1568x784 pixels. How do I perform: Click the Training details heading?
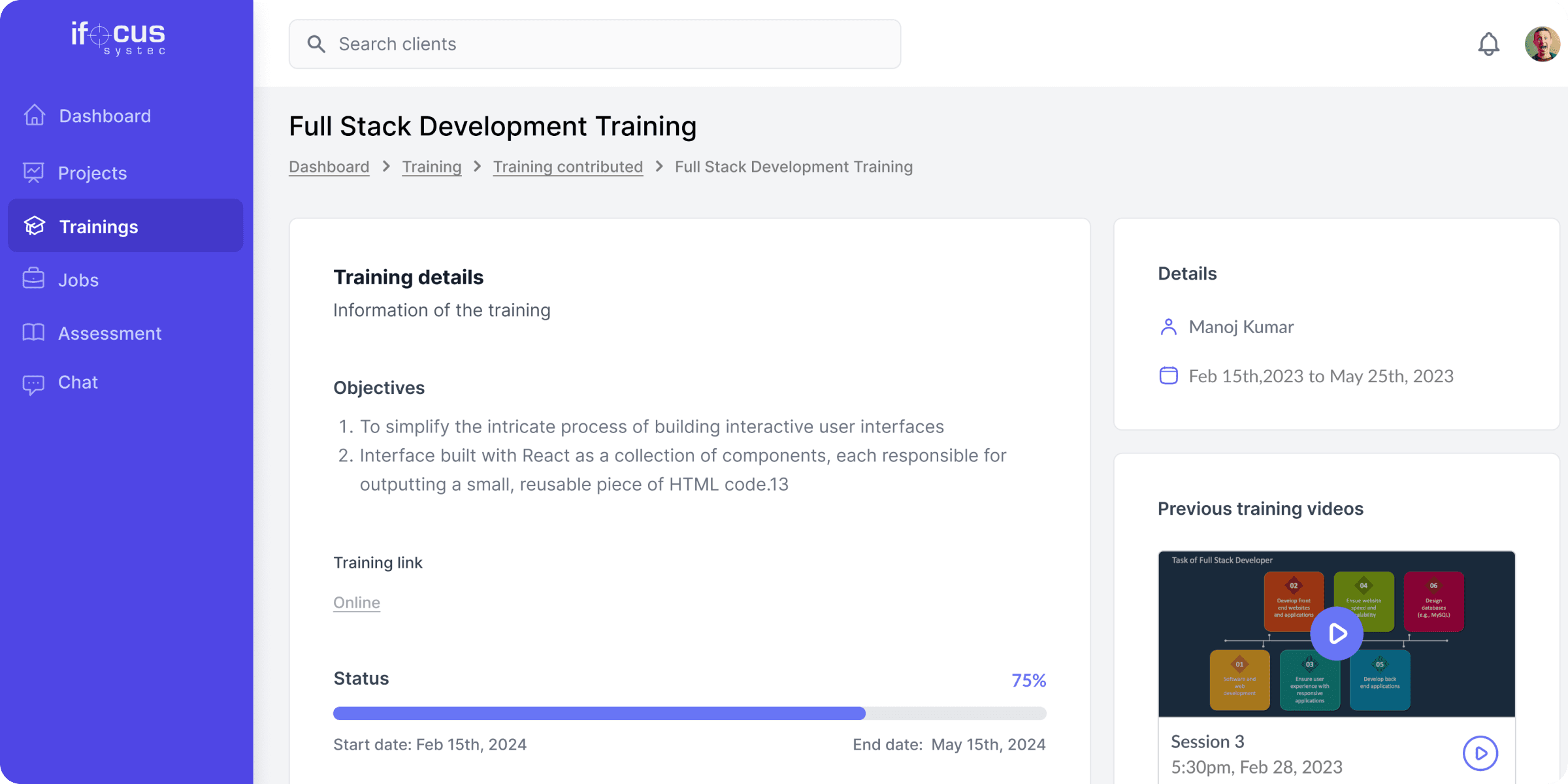click(x=408, y=277)
